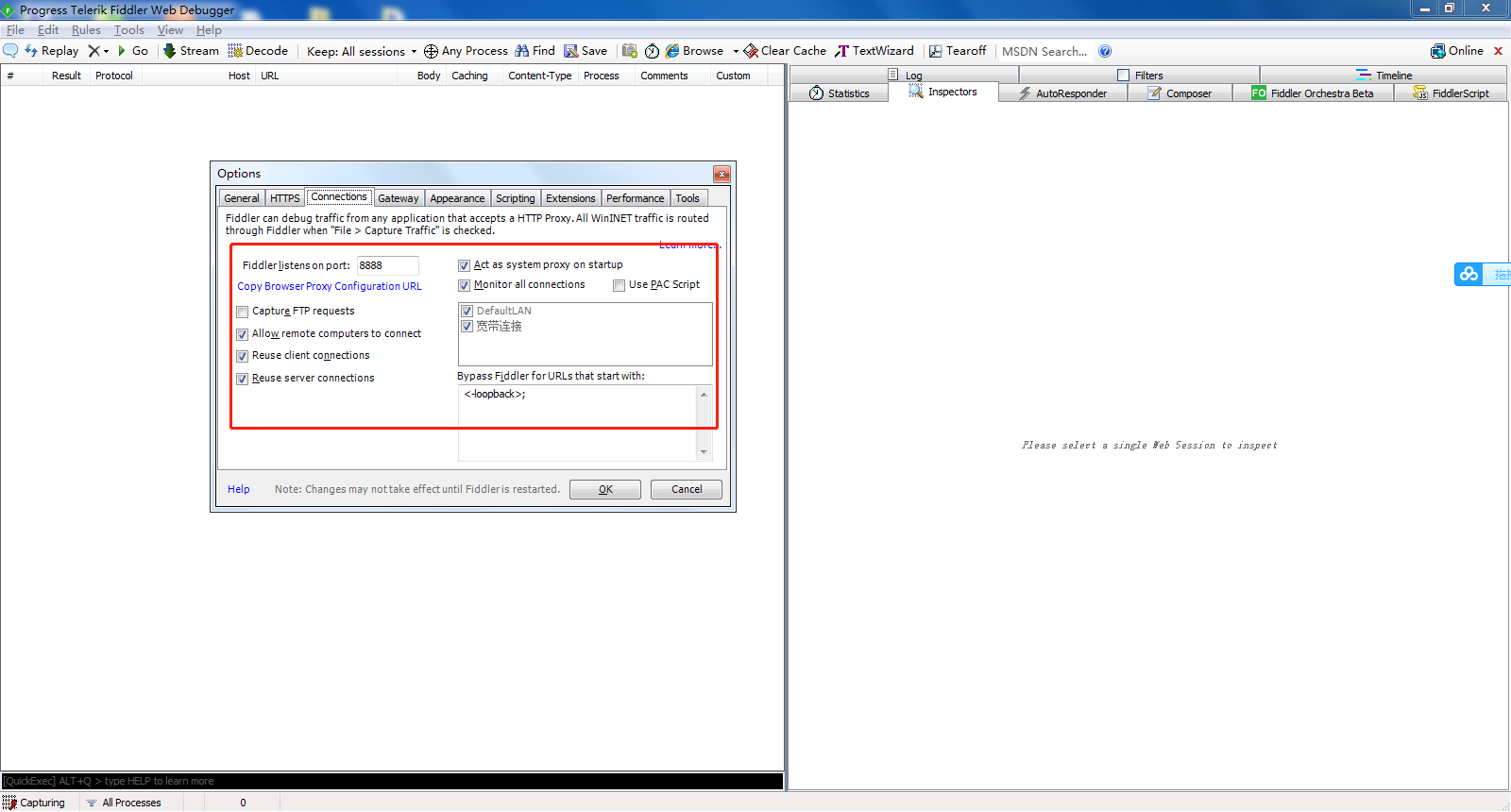1511x812 pixels.
Task: Click in the bypass URLs text box
Action: point(577,422)
